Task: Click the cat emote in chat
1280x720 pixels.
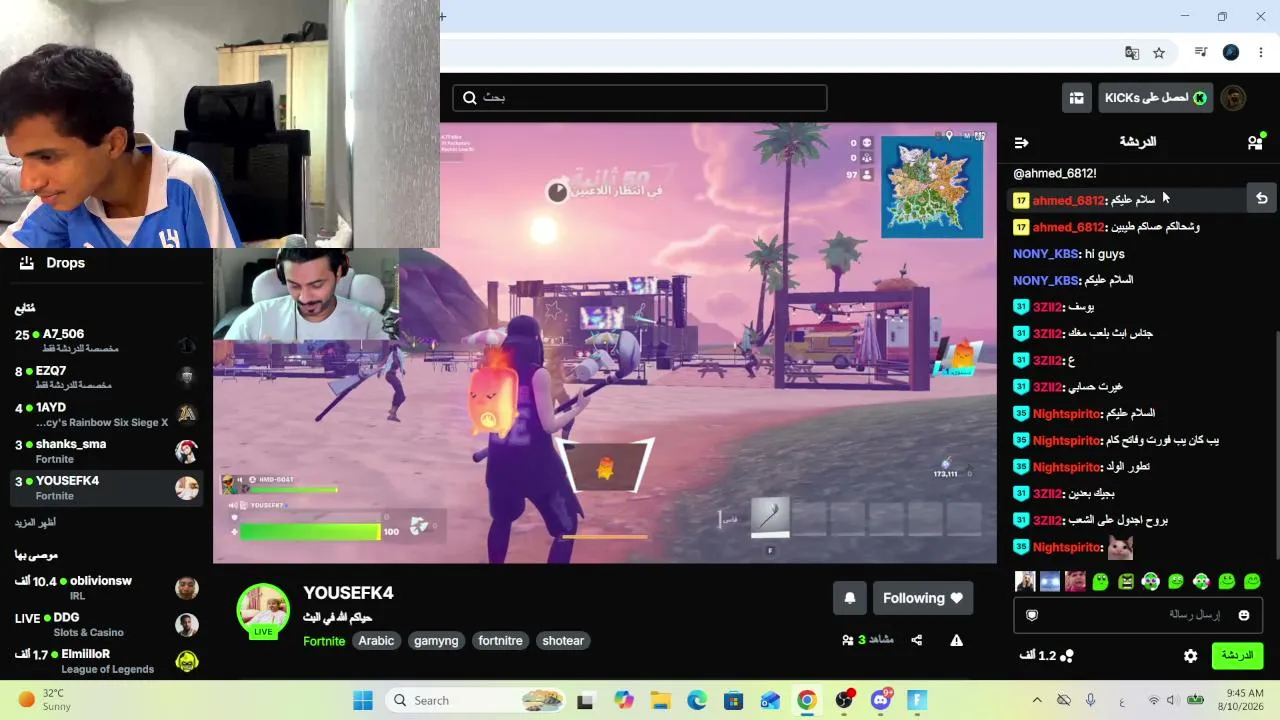Action: click(x=1121, y=547)
